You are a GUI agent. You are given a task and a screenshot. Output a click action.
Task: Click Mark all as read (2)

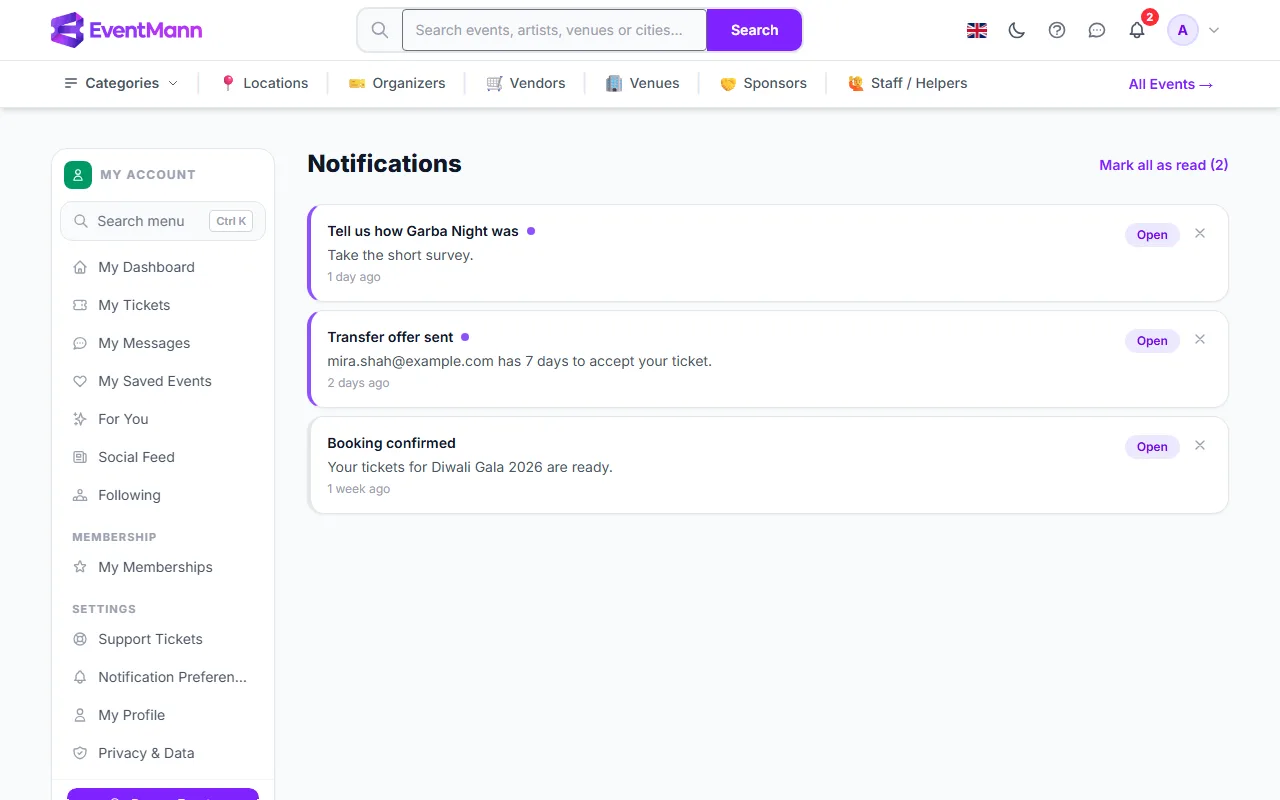pos(1164,165)
